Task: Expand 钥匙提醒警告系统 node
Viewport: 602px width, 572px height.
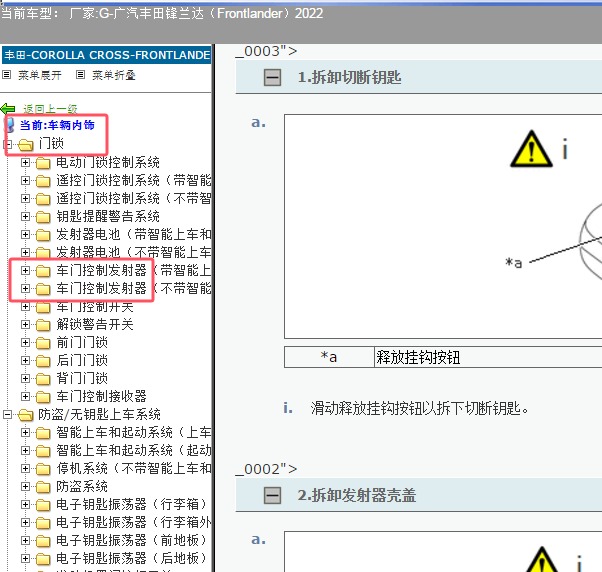Action: 25,217
